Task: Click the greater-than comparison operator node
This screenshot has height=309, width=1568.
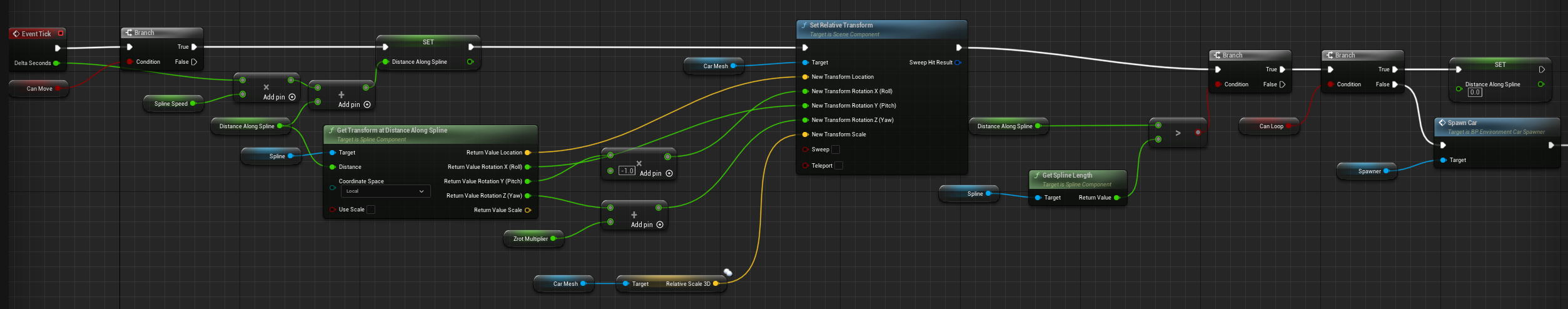Action: 1178,133
